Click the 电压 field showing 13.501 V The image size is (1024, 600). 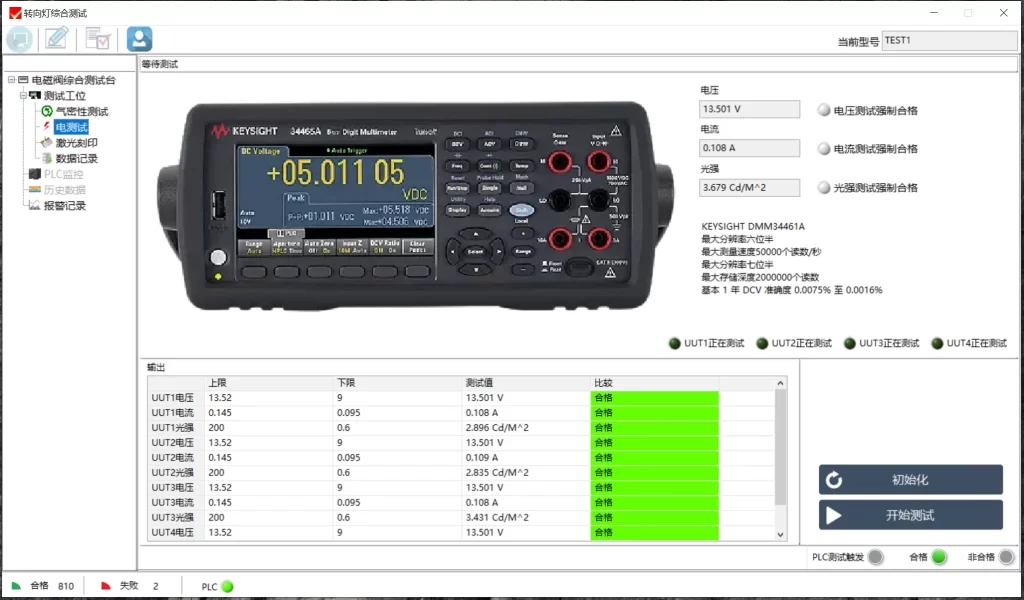(750, 109)
